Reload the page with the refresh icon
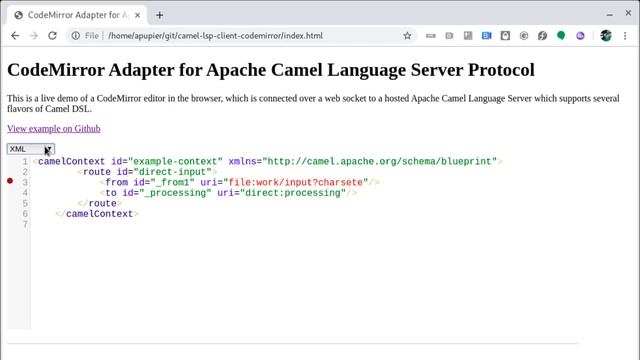The width and height of the screenshot is (640, 360). coord(52,36)
